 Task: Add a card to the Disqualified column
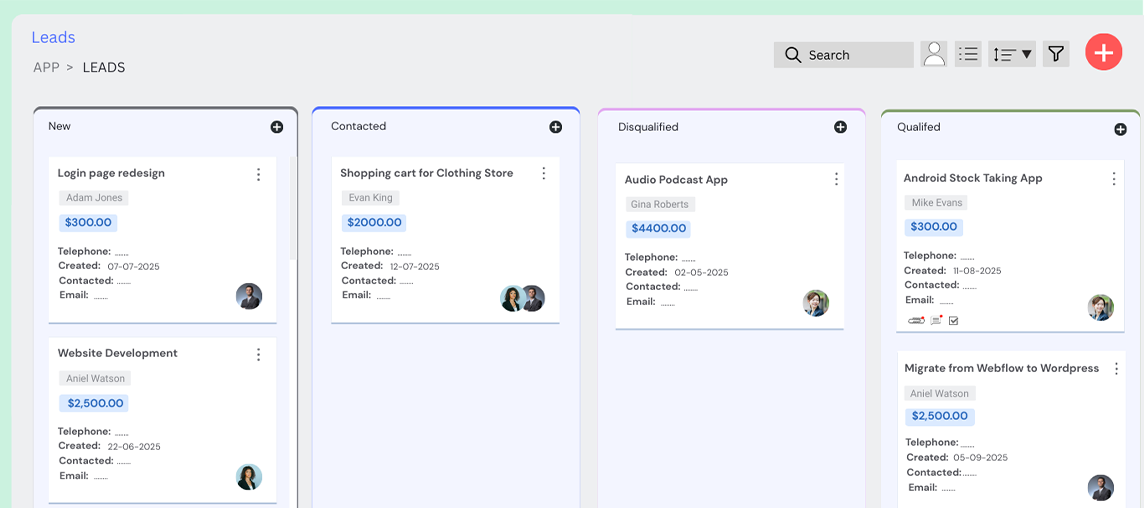coord(840,127)
